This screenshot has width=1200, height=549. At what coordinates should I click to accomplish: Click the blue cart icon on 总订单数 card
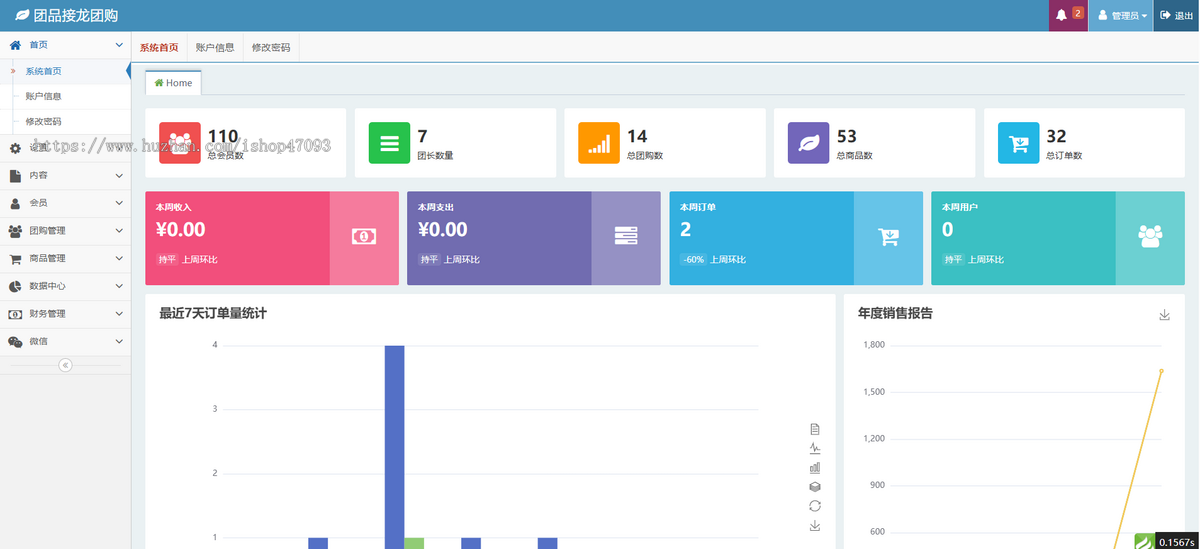(1019, 143)
